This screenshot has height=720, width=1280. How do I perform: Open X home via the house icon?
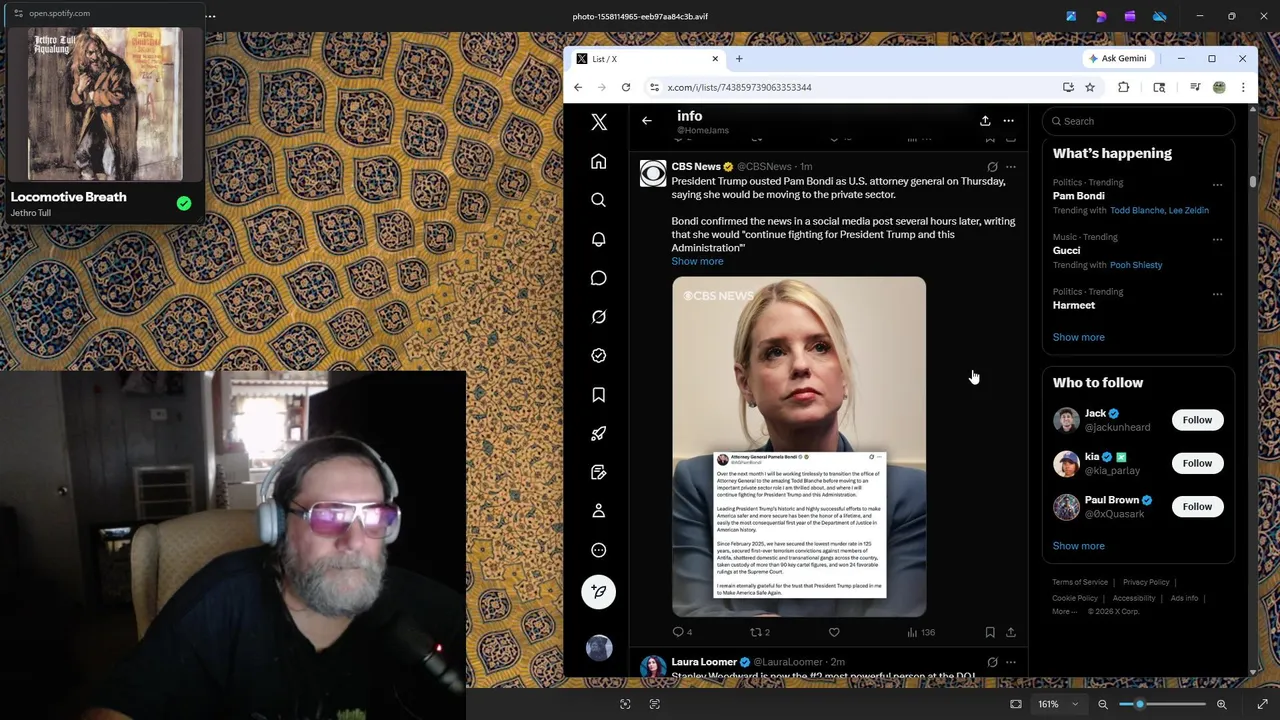[598, 161]
